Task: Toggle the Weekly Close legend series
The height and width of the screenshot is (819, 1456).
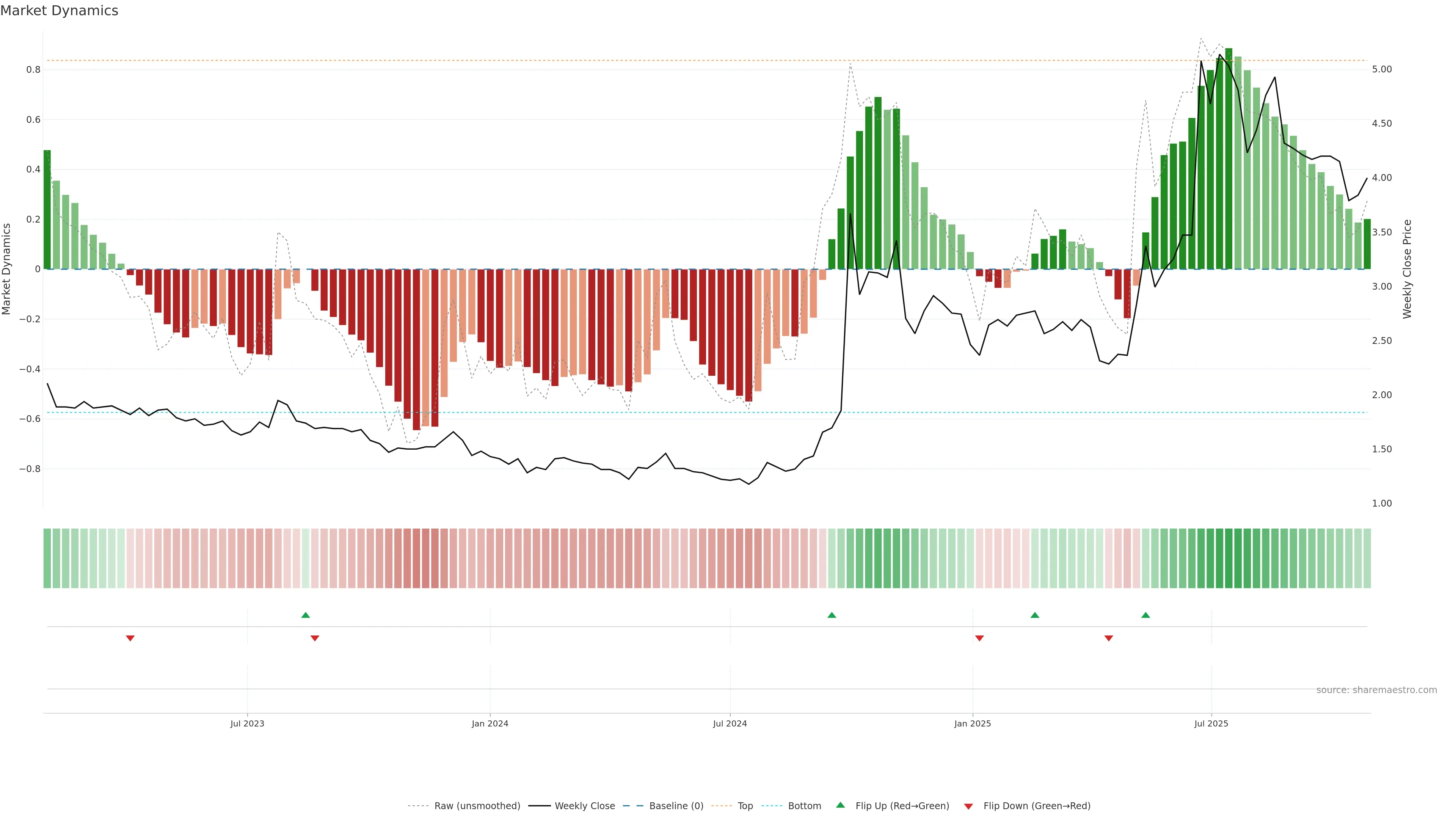Action: pyautogui.click(x=584, y=806)
